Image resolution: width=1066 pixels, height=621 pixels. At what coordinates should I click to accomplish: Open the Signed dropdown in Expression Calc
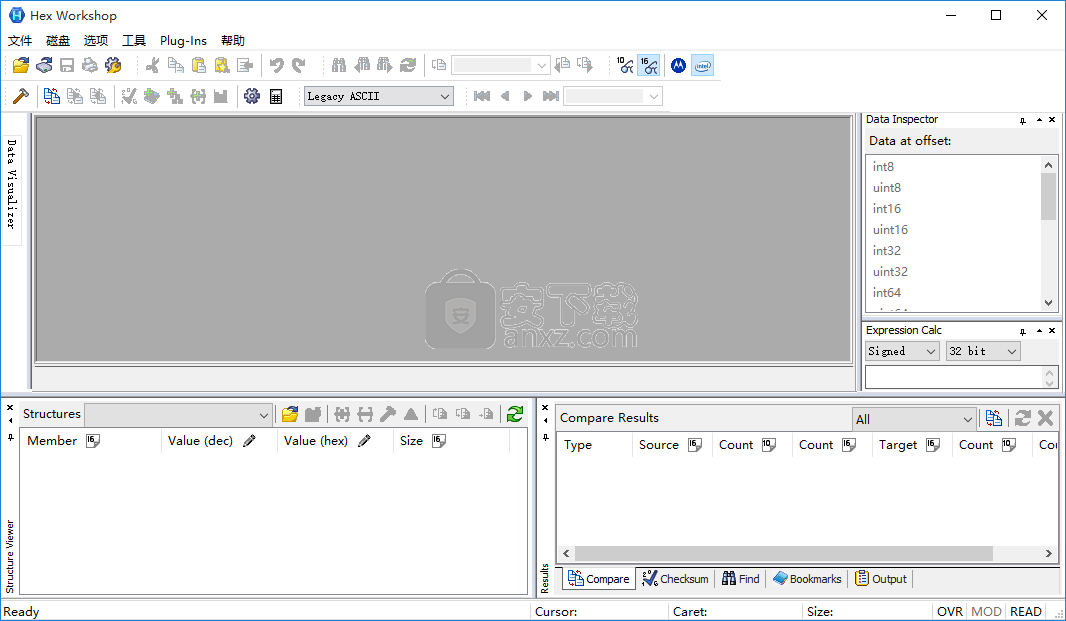tap(902, 351)
